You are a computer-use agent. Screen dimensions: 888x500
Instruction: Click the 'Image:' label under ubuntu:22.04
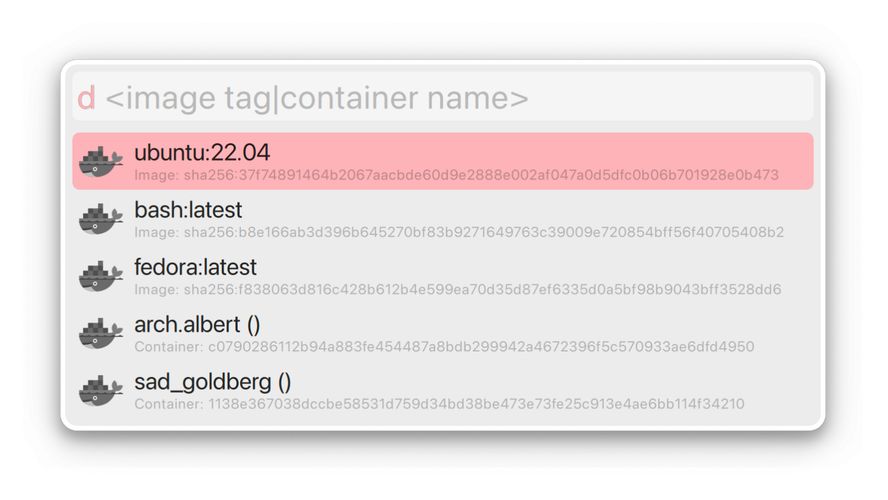click(154, 175)
